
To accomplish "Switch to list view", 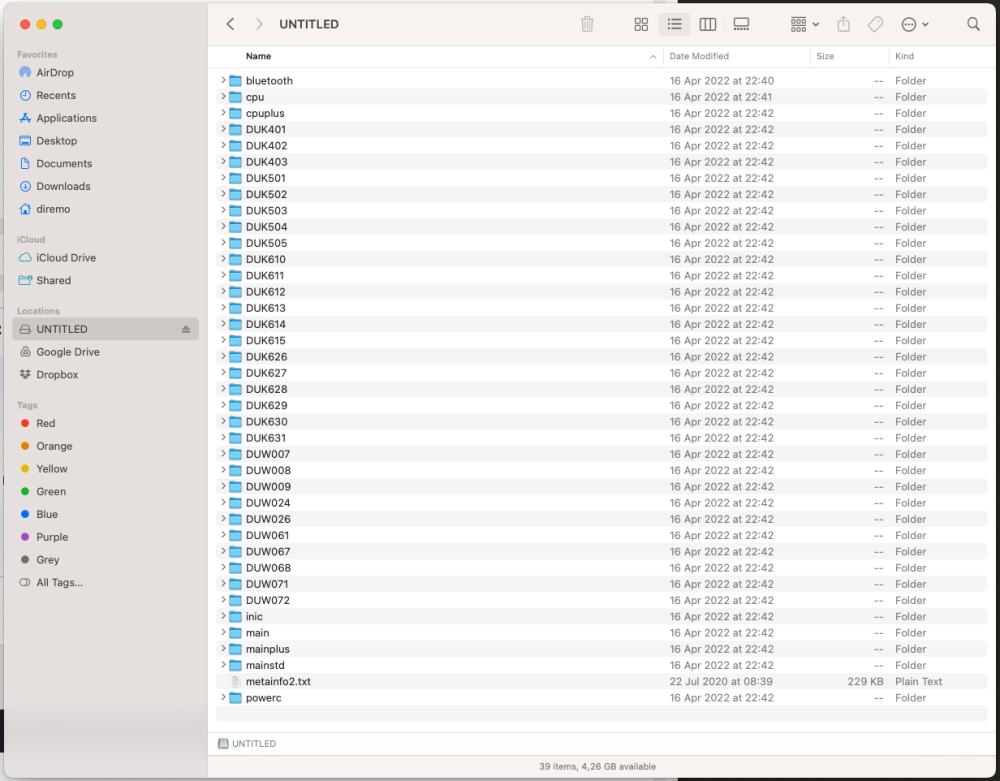I will 674,24.
